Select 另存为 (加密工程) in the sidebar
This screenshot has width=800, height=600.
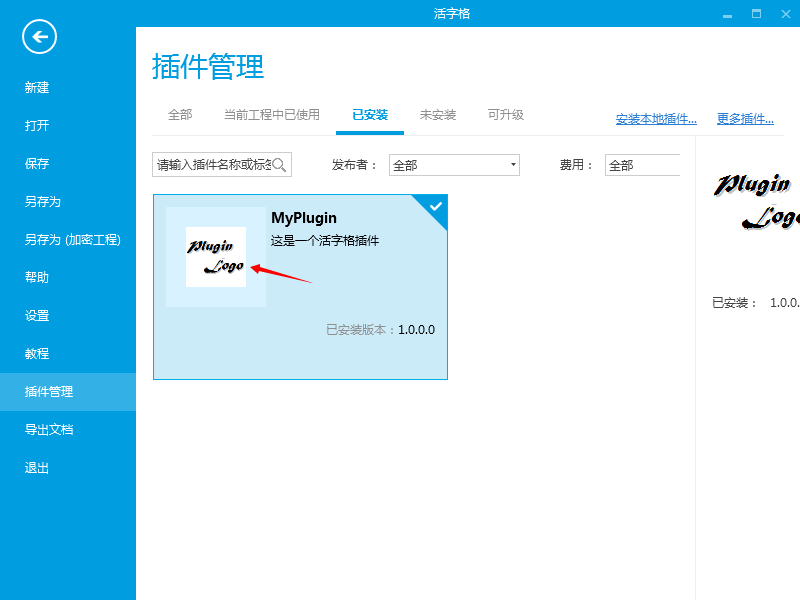point(73,240)
